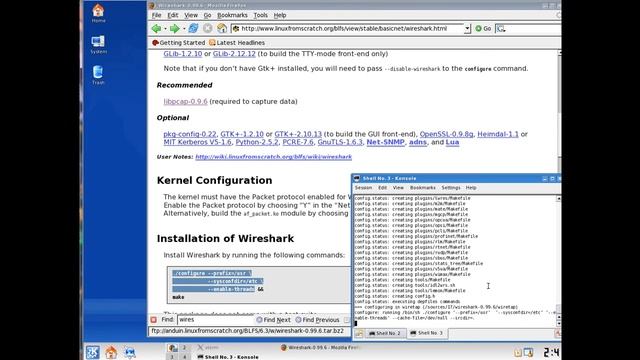Open the browser Edit menu
The width and height of the screenshot is (640, 360).
[173, 15]
